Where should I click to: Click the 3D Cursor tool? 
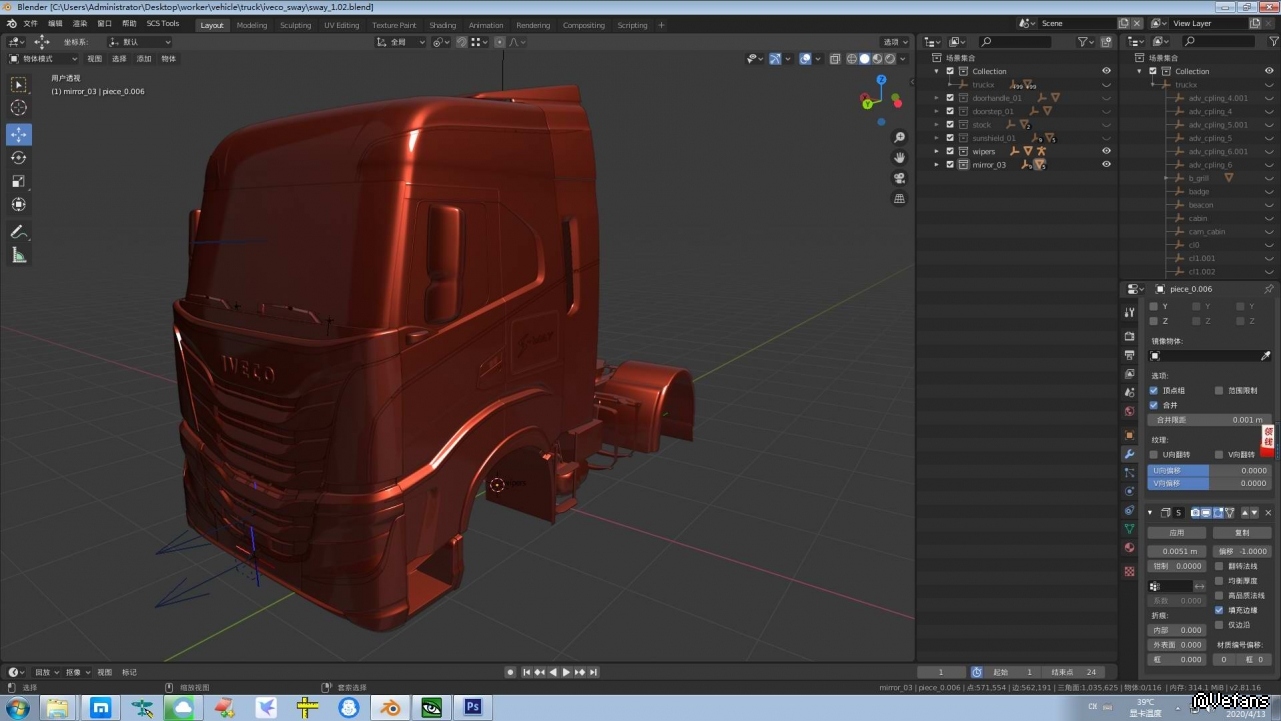pyautogui.click(x=19, y=108)
